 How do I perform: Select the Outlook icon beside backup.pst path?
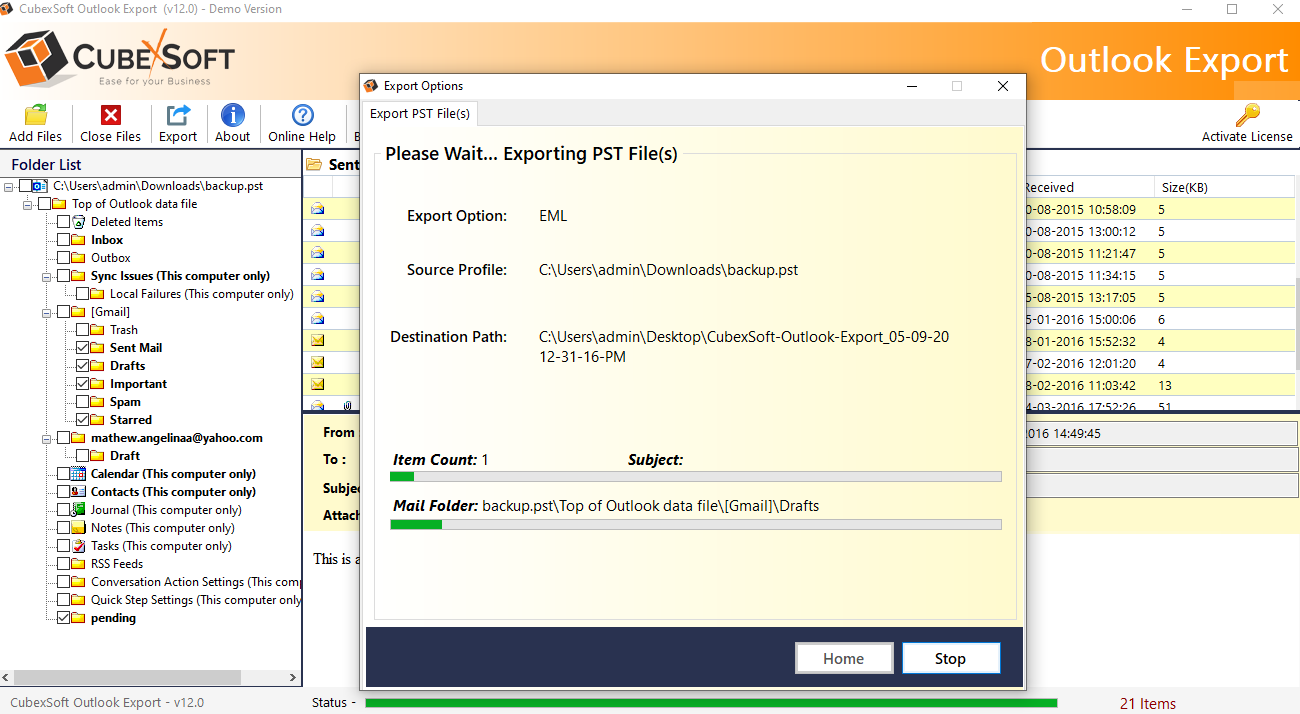pyautogui.click(x=40, y=186)
